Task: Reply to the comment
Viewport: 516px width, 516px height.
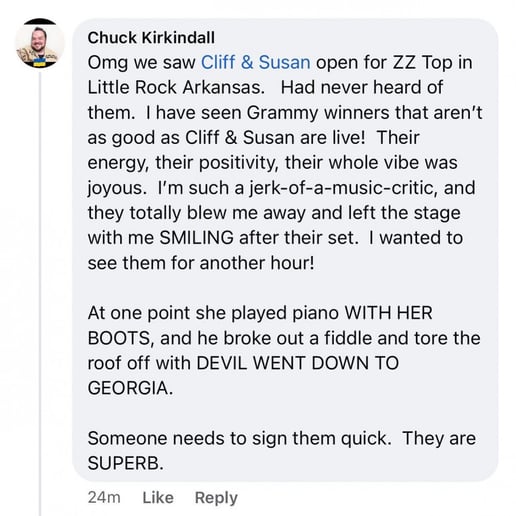Action: pos(216,498)
